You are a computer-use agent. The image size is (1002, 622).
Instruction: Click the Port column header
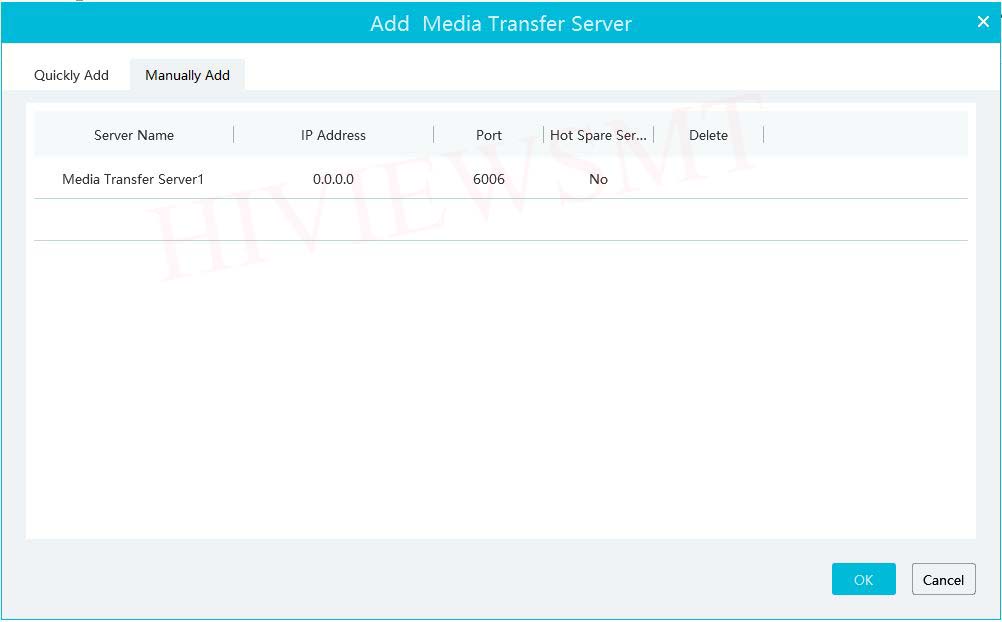(x=489, y=135)
